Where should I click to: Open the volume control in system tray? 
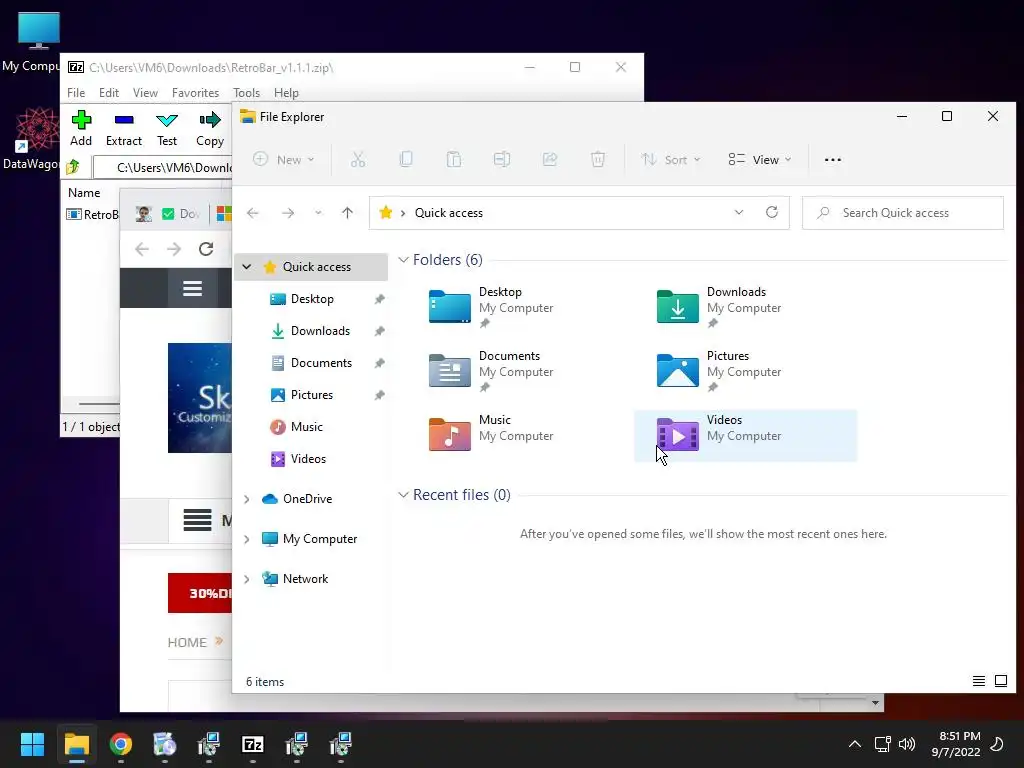click(907, 744)
